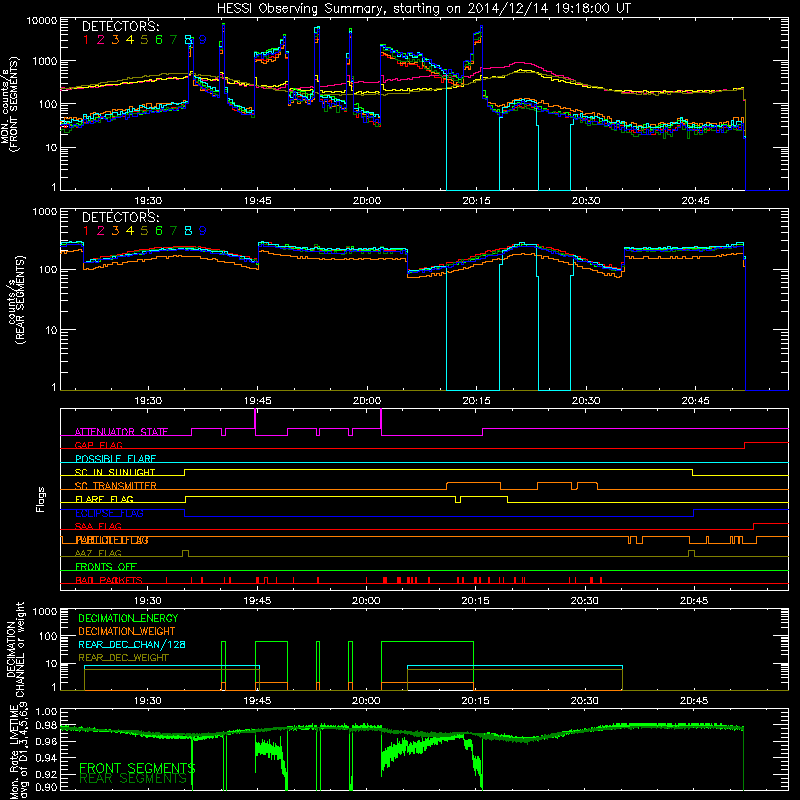
Task: Select DETECTORS: label in front segments panel
Action: pos(121,27)
